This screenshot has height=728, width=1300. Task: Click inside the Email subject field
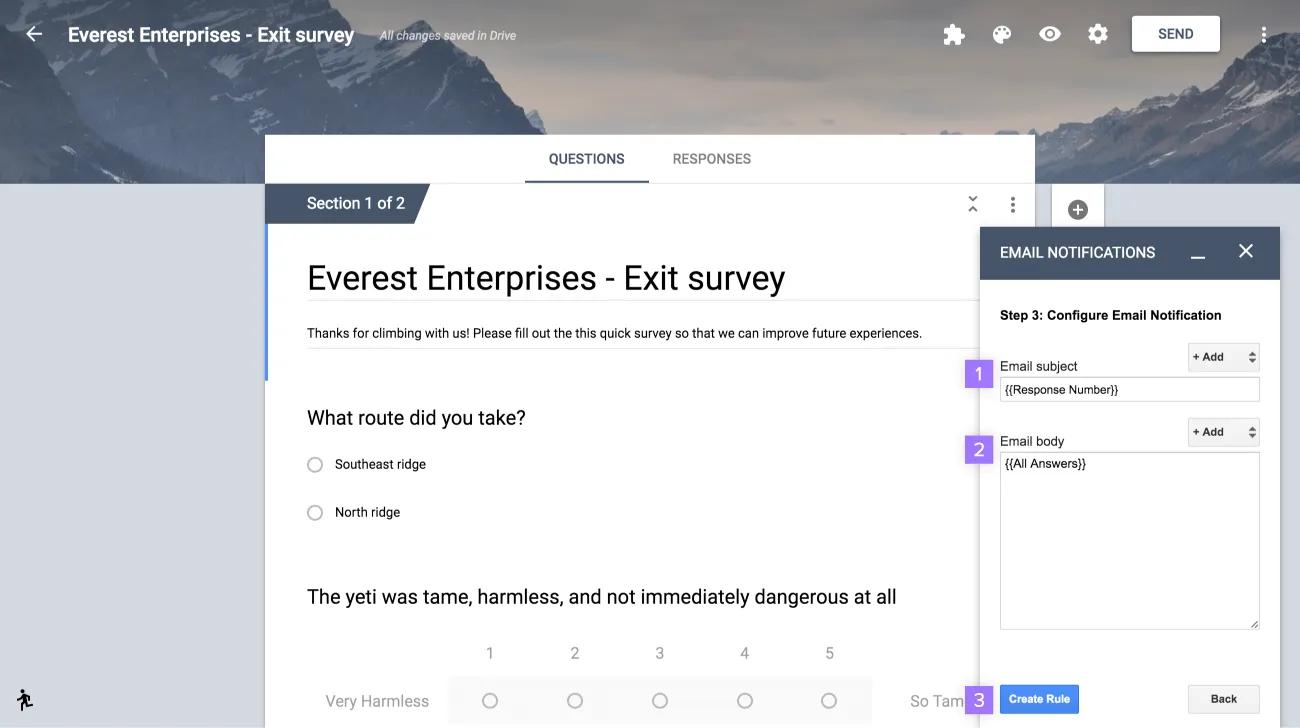(x=1129, y=390)
